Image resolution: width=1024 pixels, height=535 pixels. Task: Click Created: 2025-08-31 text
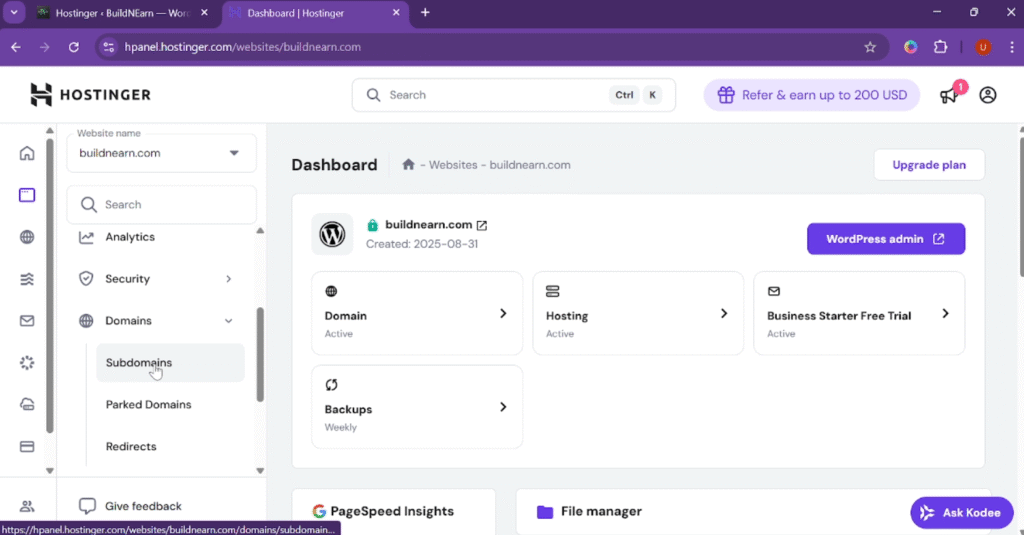pos(422,244)
